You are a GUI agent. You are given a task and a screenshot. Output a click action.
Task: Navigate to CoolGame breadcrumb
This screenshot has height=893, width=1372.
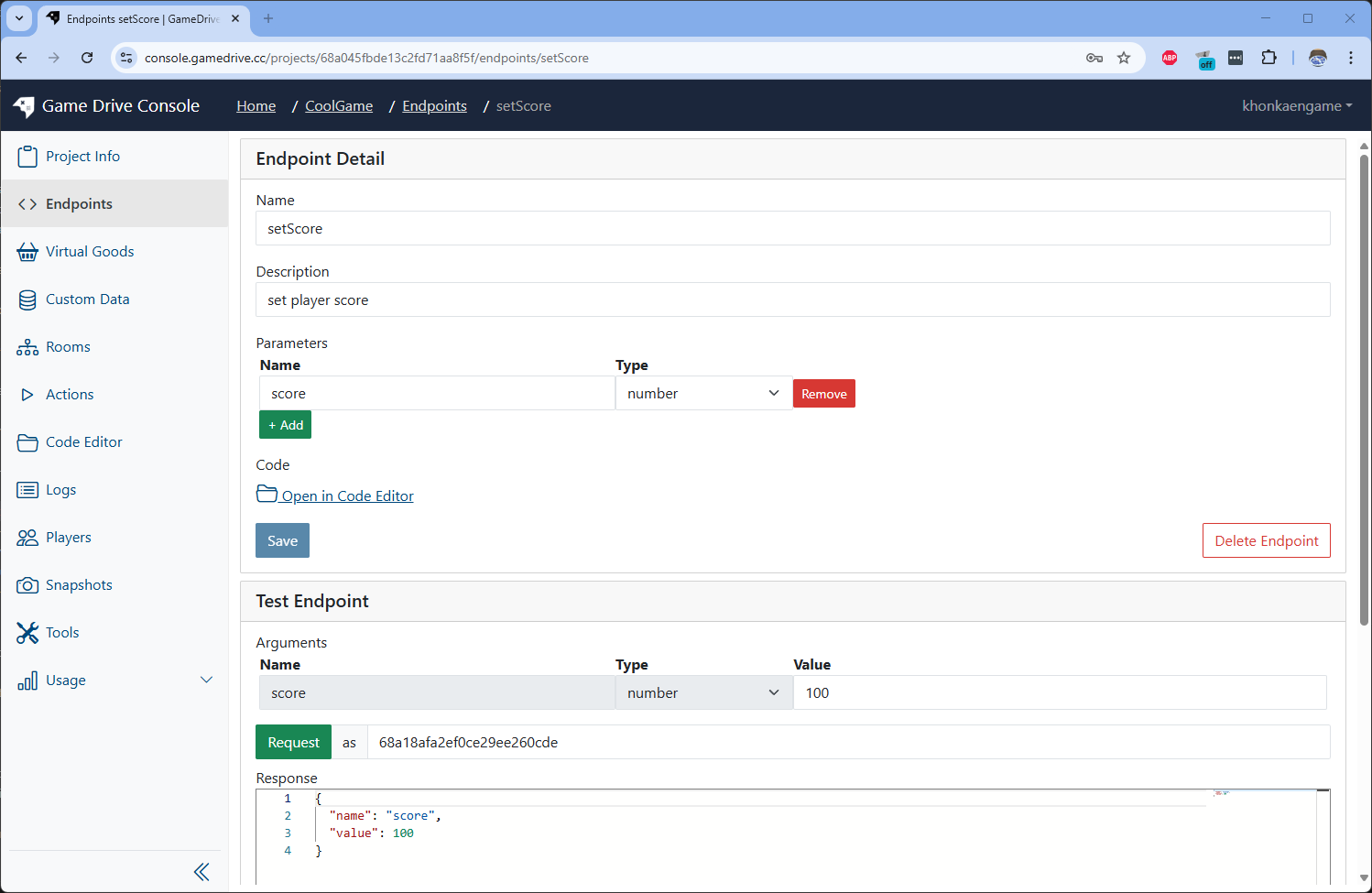339,106
